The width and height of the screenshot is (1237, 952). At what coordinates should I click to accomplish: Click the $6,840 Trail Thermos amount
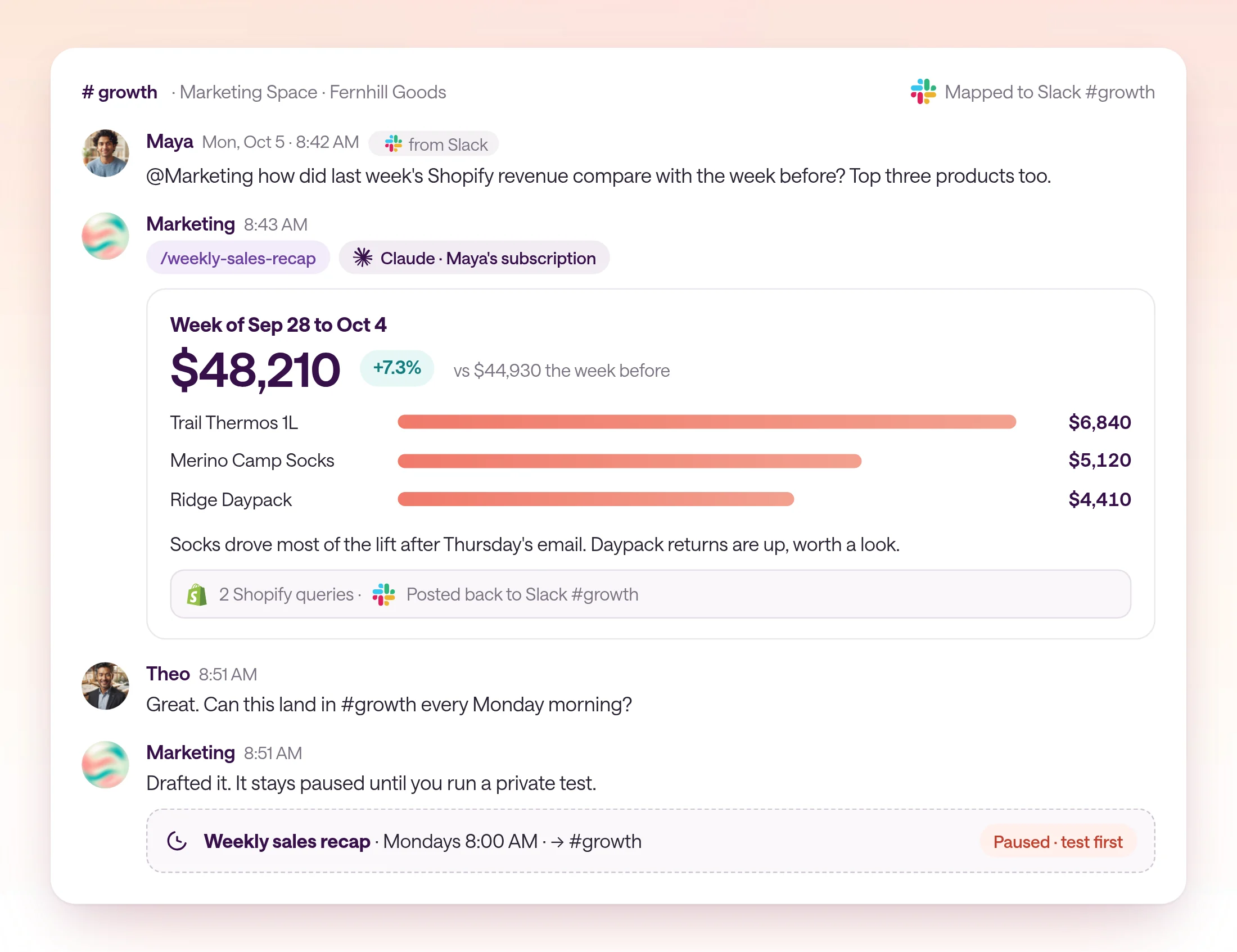[x=1099, y=422]
